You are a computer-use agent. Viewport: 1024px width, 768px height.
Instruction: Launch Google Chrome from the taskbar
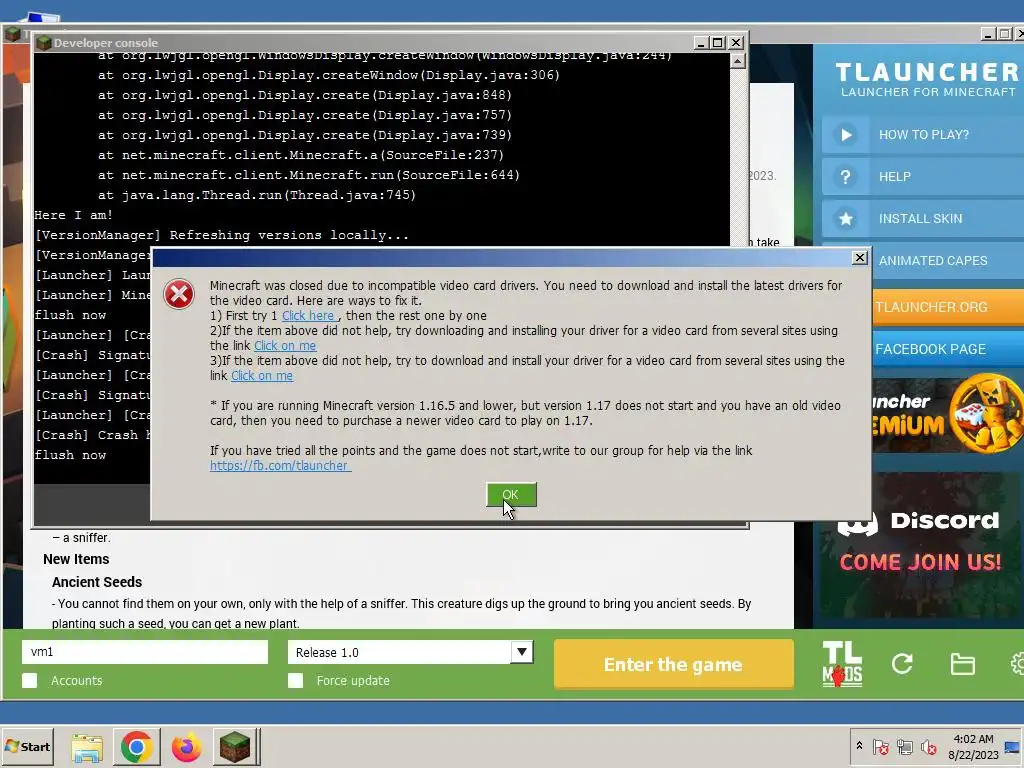[x=136, y=747]
